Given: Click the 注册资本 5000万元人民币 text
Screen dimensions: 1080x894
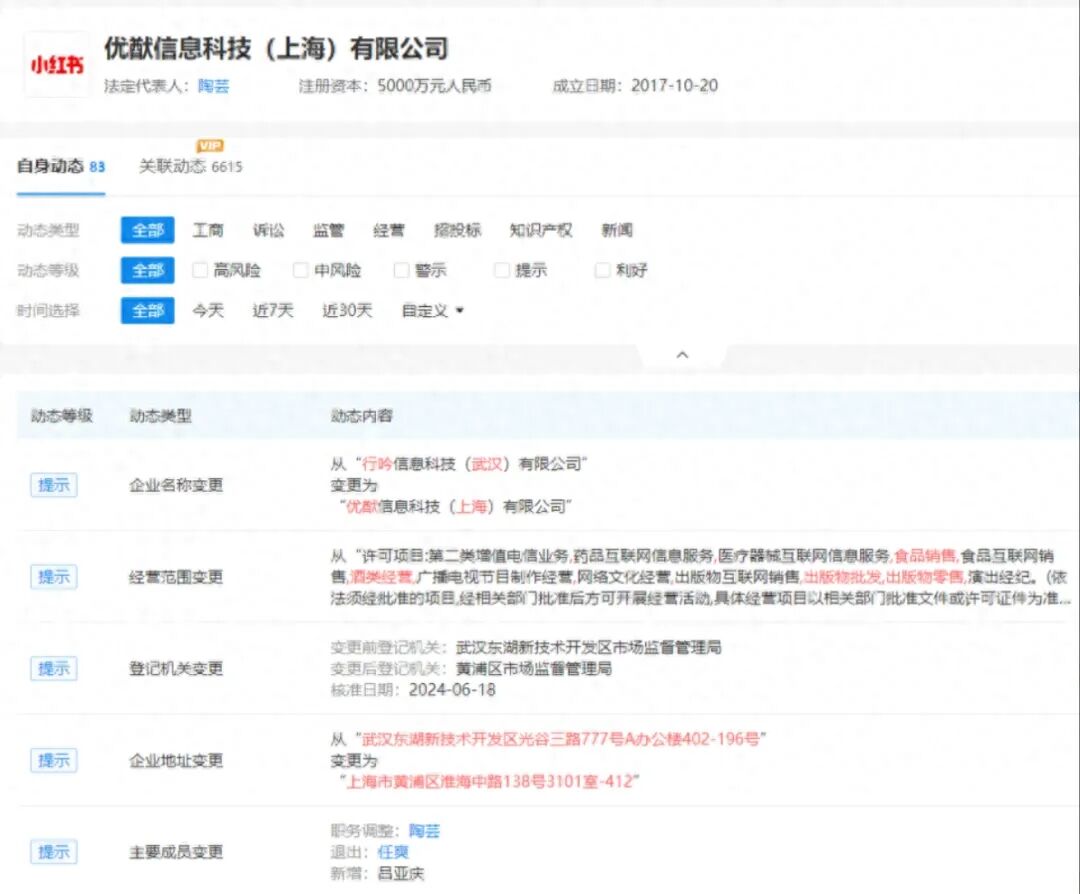Looking at the screenshot, I should 395,86.
